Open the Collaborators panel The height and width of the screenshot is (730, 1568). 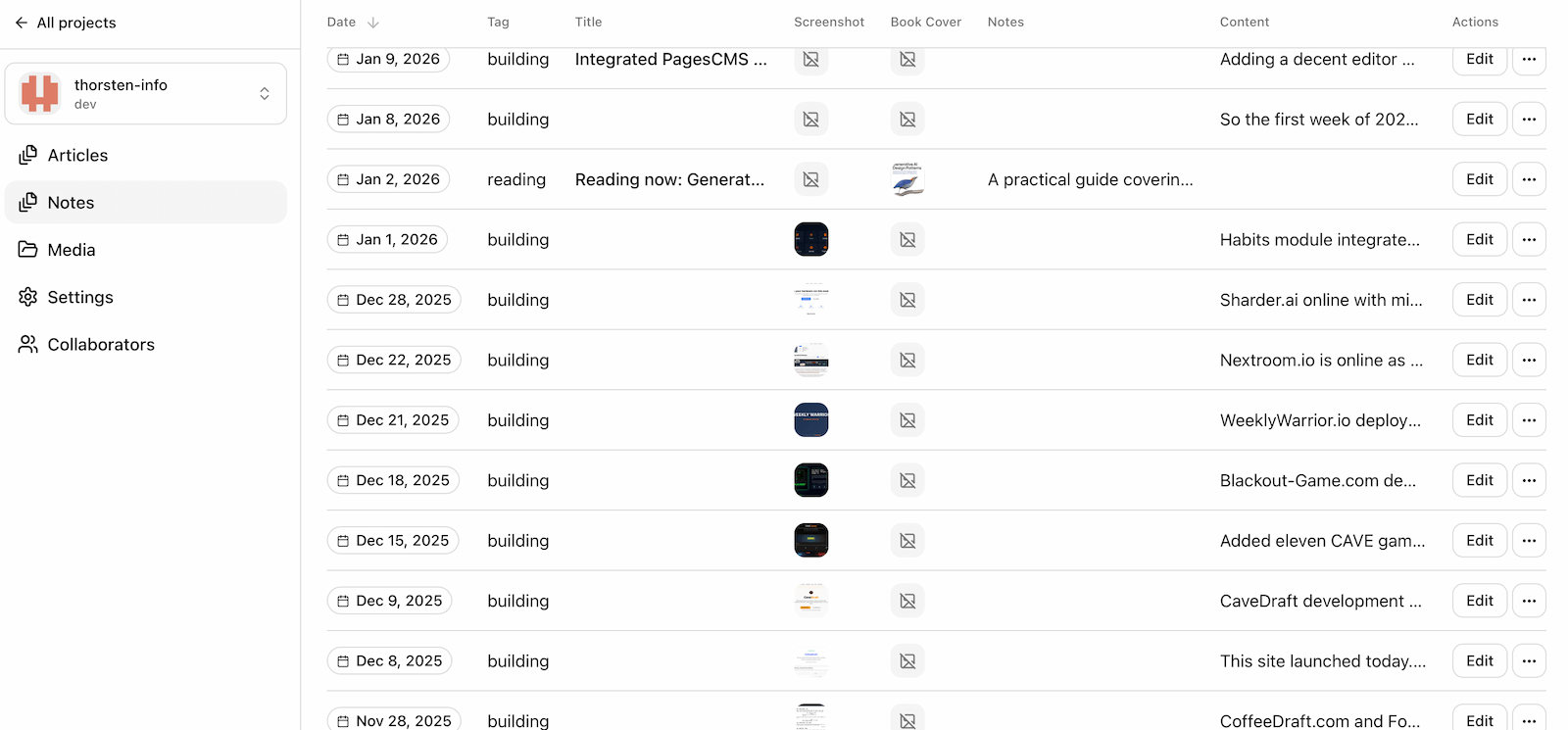coord(100,344)
